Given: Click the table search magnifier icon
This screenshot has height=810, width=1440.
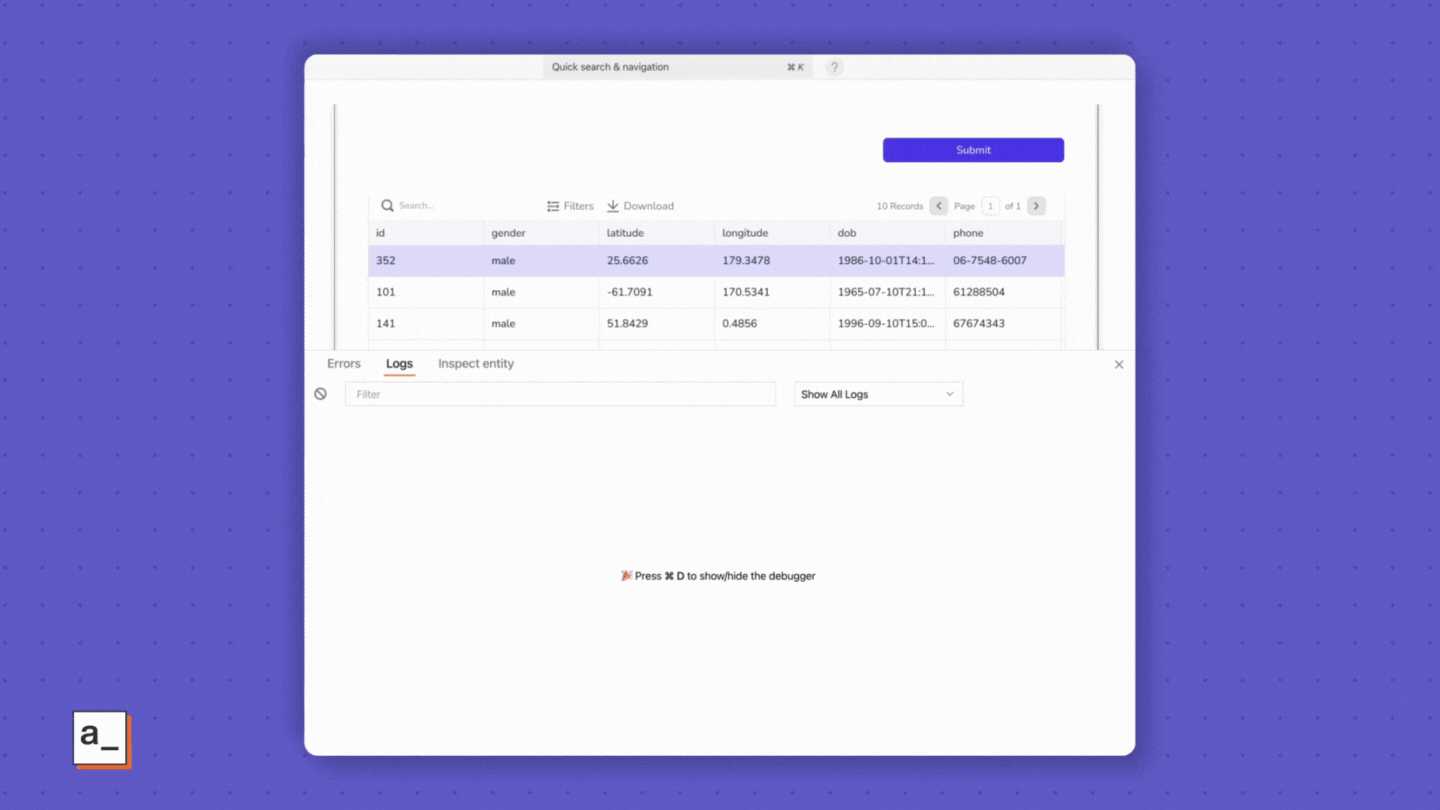Looking at the screenshot, I should click(387, 206).
